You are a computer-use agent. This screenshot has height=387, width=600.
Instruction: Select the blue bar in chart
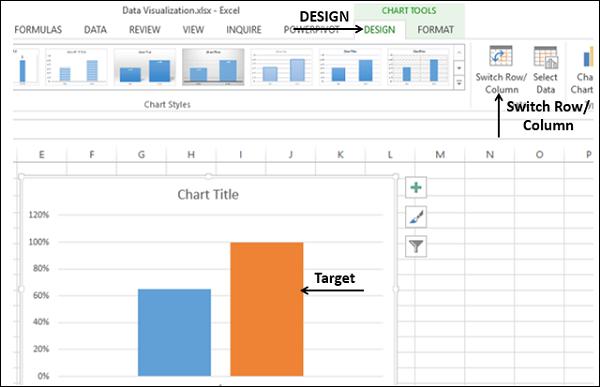tap(174, 332)
